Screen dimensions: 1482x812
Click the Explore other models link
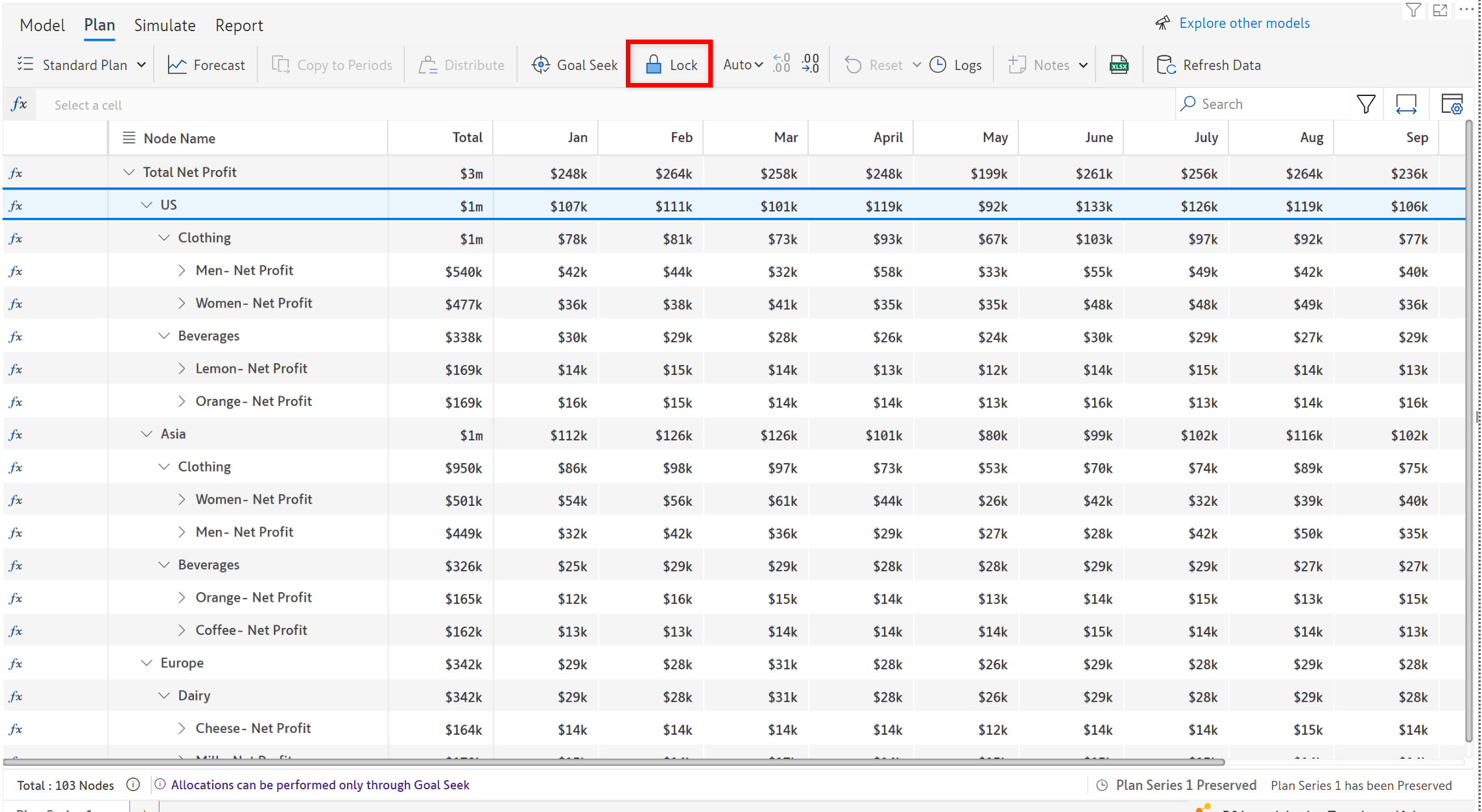point(1244,23)
